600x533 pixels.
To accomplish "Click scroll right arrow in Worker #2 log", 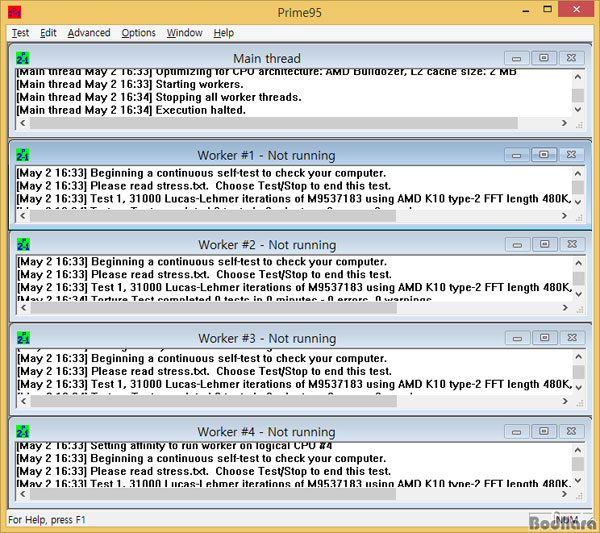I will tap(565, 308).
